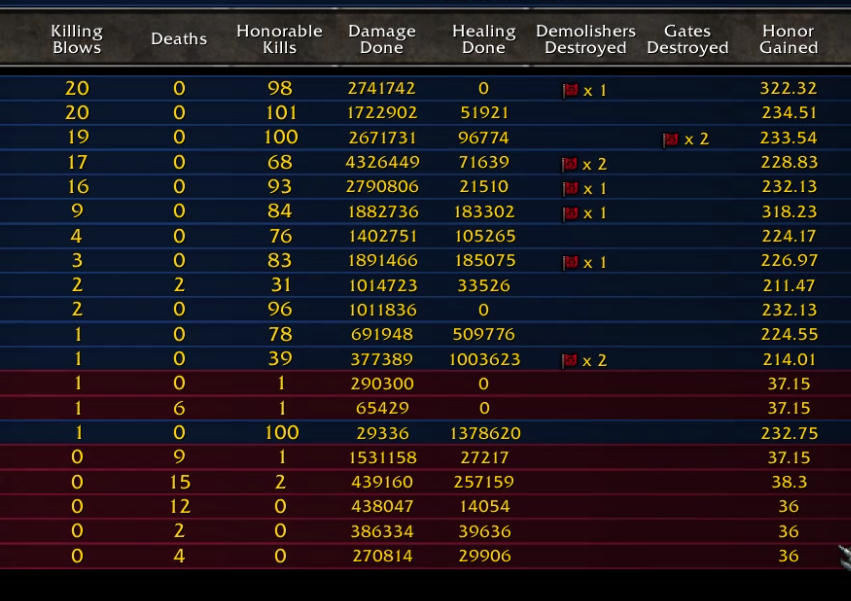Select deaths value 15
This screenshot has width=851, height=601.
point(180,482)
